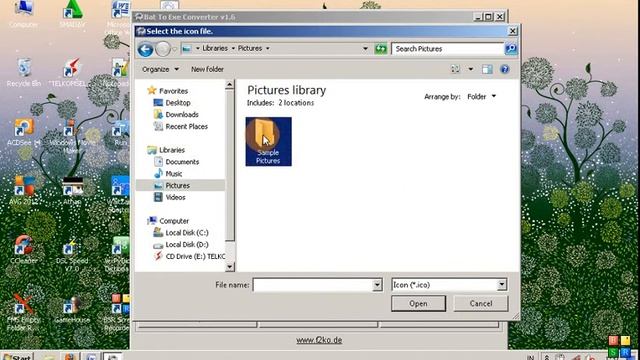
Task: Open Recent Places in sidebar
Action: click(186, 127)
